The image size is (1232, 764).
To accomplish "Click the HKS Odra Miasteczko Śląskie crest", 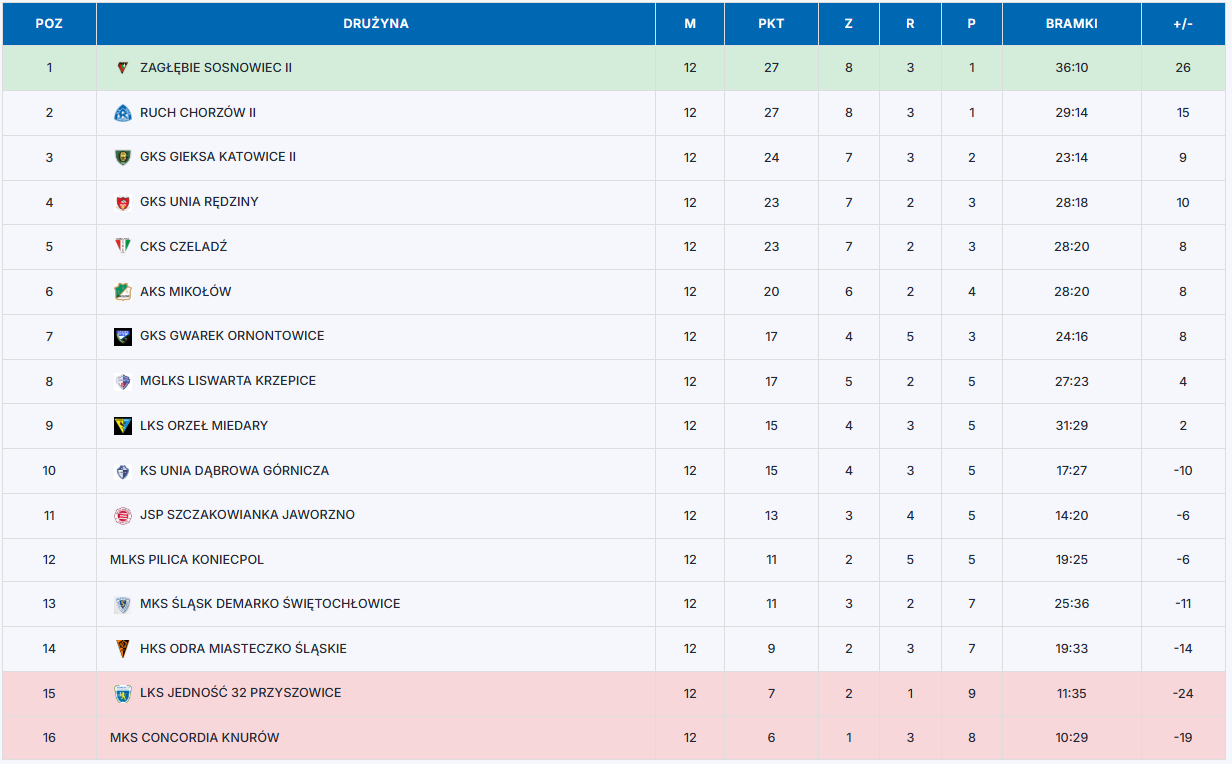I will [123, 649].
